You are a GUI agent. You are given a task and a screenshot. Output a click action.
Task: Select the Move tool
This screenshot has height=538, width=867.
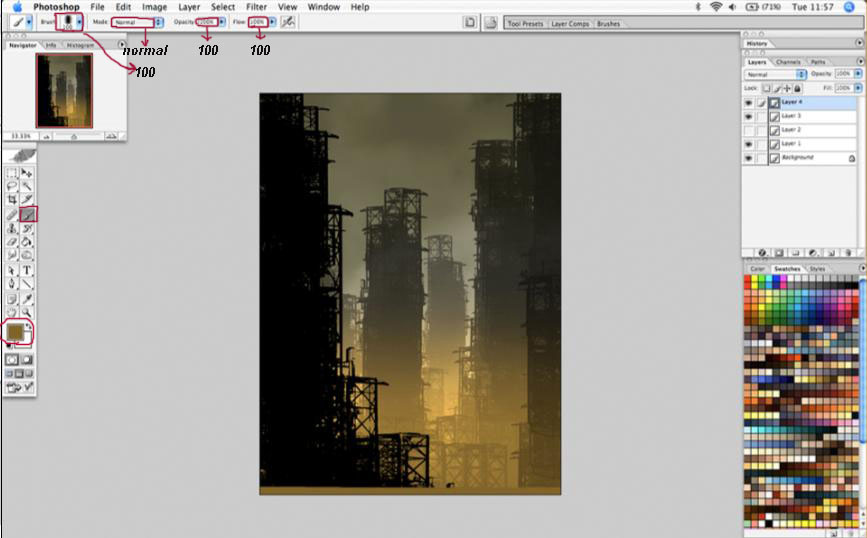[x=27, y=173]
